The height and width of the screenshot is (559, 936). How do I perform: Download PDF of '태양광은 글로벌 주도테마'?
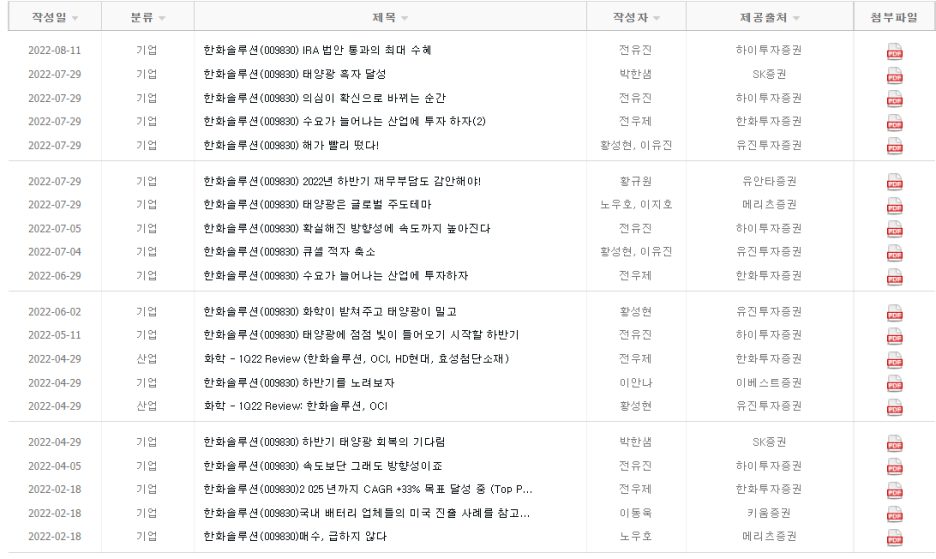[894, 205]
